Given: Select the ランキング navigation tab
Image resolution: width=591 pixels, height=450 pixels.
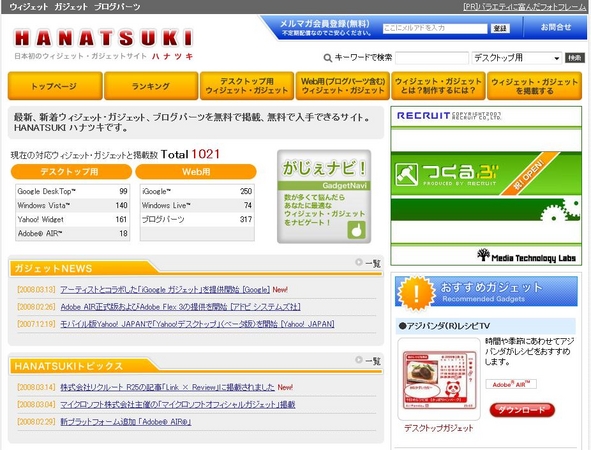Looking at the screenshot, I should click(151, 86).
